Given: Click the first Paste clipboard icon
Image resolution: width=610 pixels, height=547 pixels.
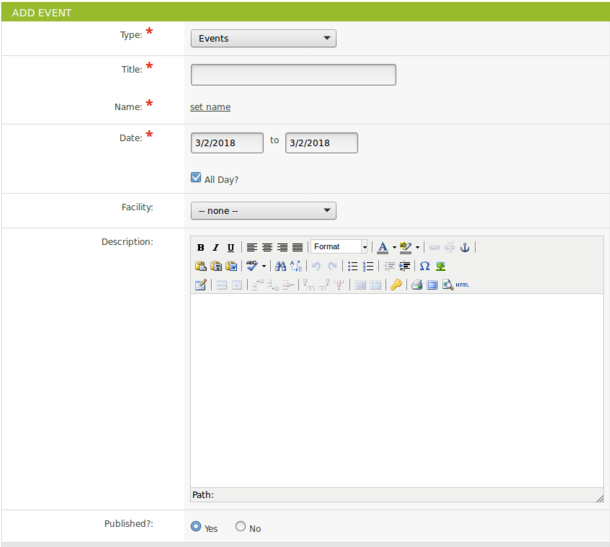Looking at the screenshot, I should 200,266.
